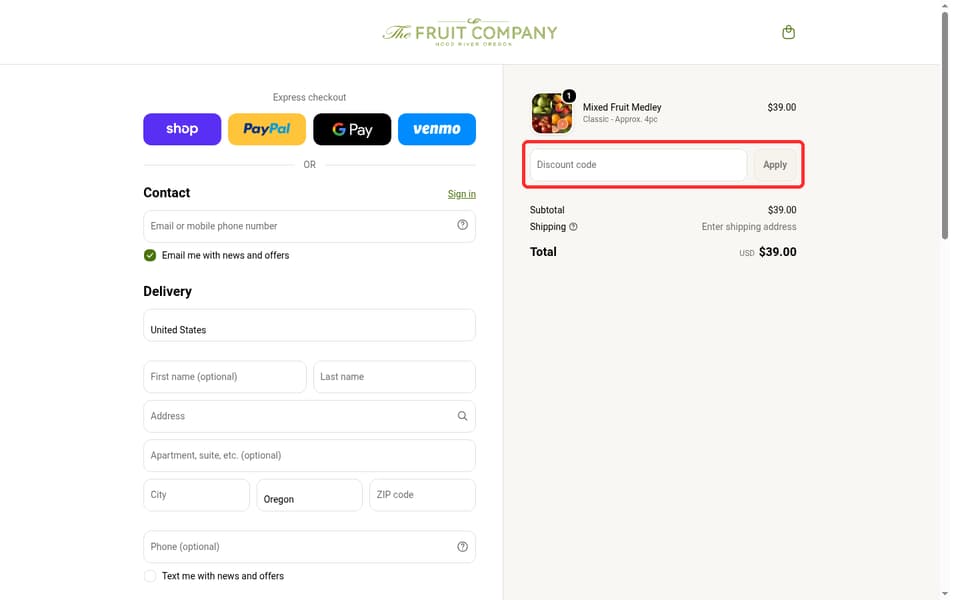The height and width of the screenshot is (600, 960).
Task: Apply the discount code
Action: pyautogui.click(x=774, y=165)
